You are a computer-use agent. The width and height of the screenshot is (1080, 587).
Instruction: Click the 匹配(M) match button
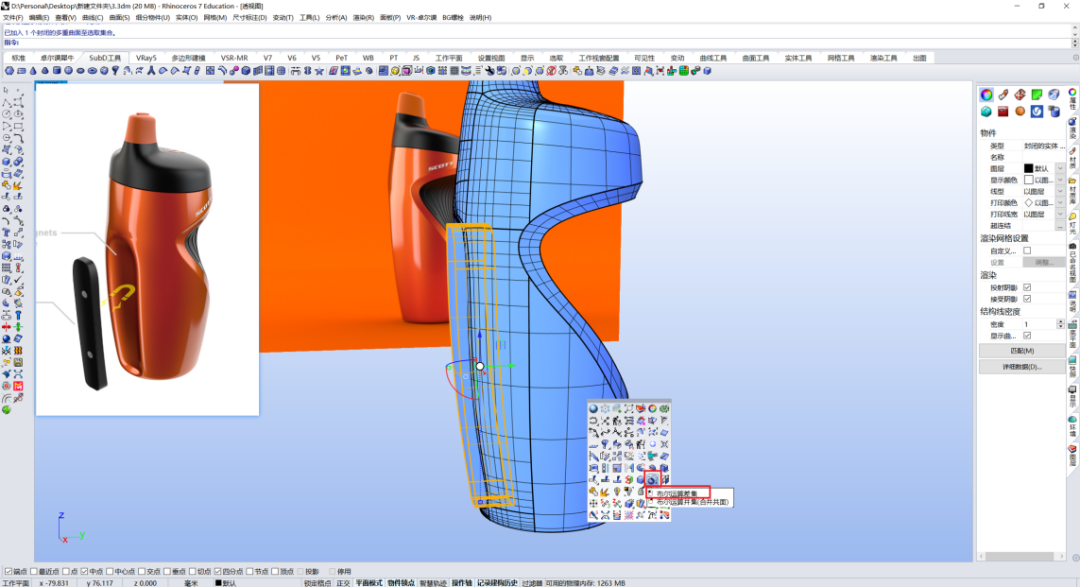tap(1022, 351)
